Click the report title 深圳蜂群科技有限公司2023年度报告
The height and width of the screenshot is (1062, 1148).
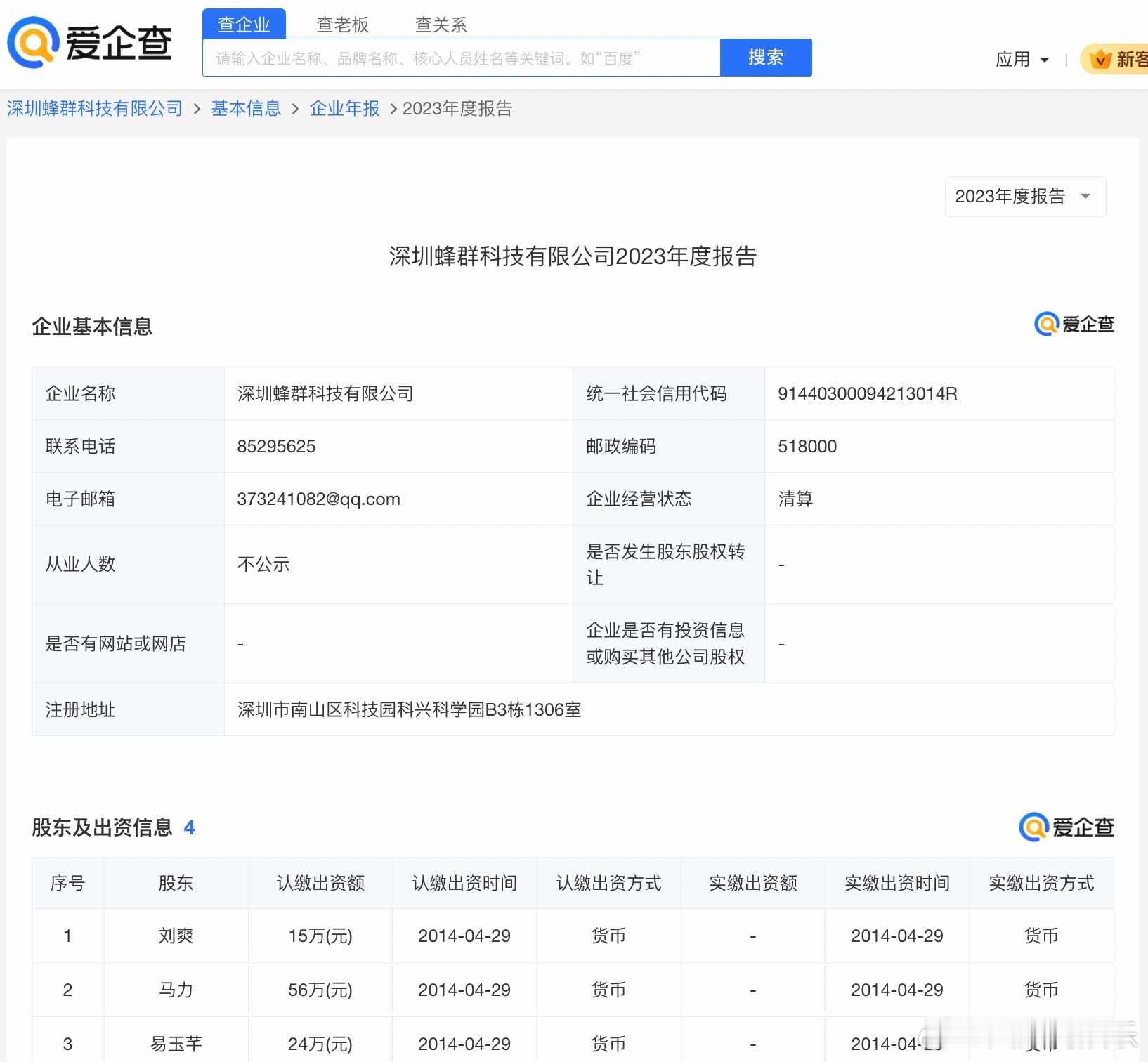pyautogui.click(x=573, y=256)
